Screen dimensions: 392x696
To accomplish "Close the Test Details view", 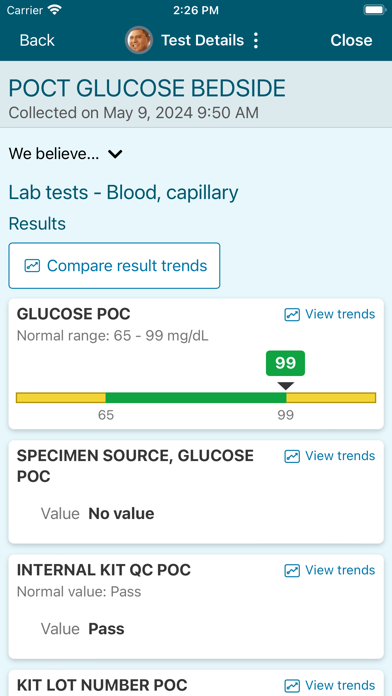I will (351, 40).
